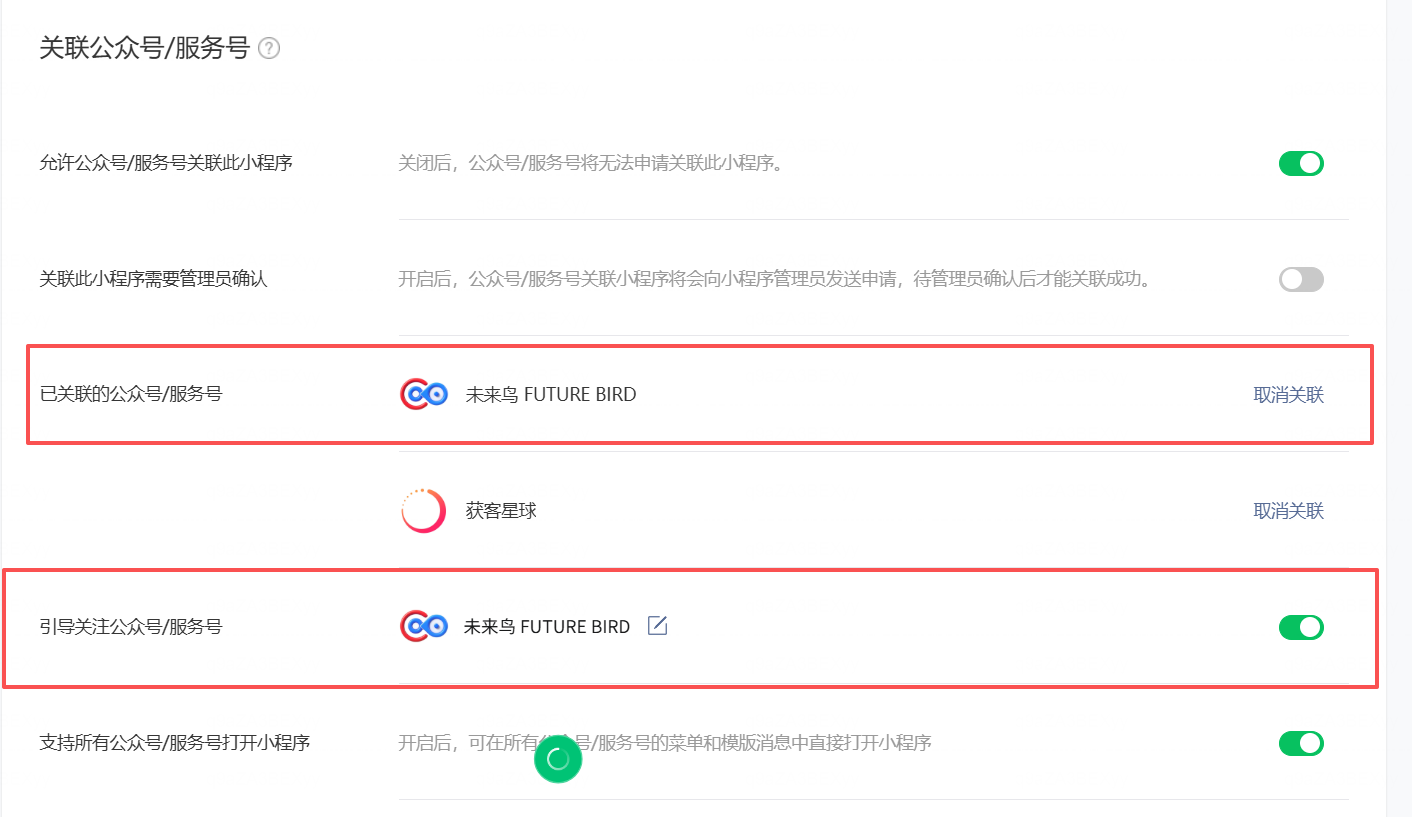This screenshot has width=1412, height=817.
Task: Disable 允许公众号/服务号关联此小程序 switch
Action: [x=1301, y=163]
